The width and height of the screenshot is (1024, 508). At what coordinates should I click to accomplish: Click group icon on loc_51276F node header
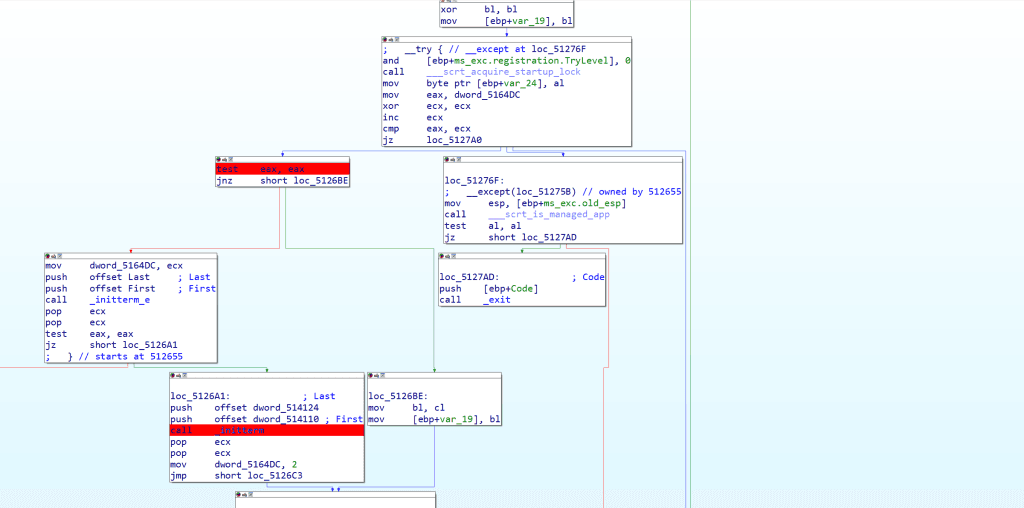tap(458, 159)
